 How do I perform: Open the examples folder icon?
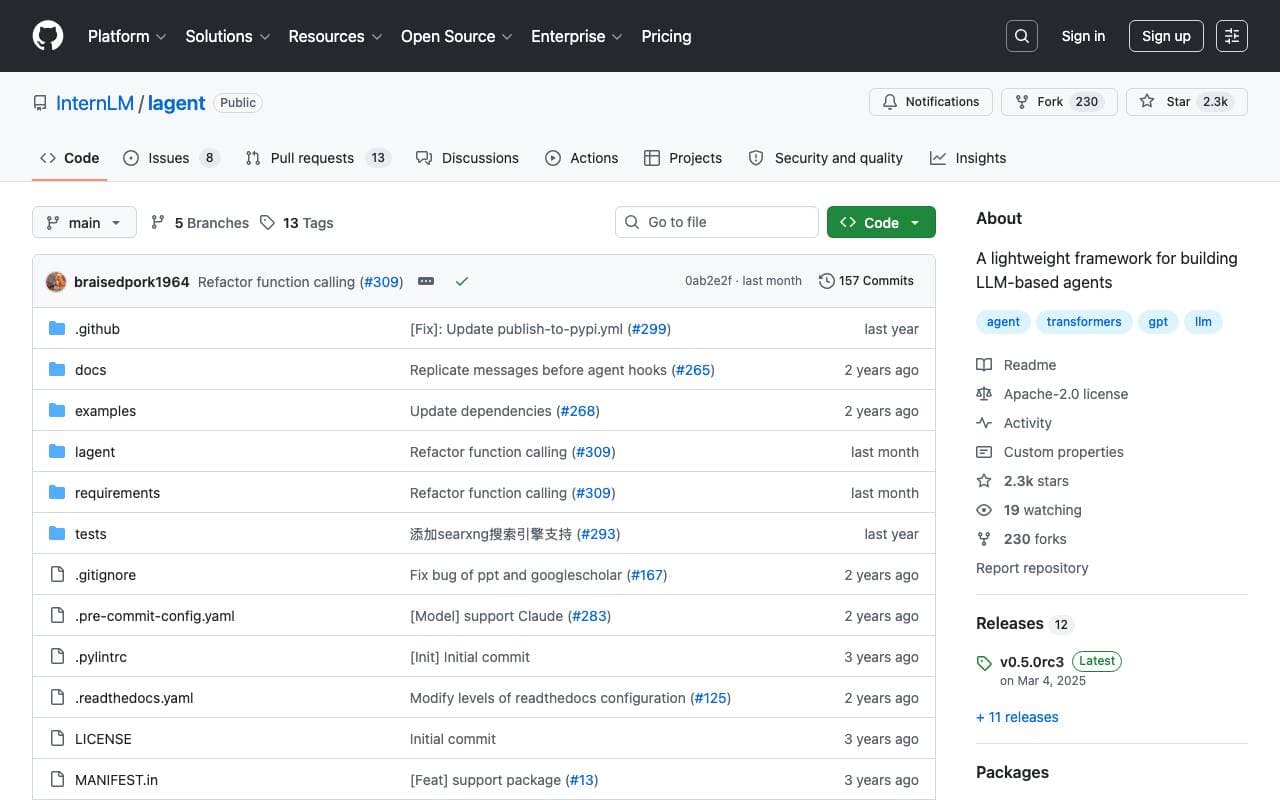point(57,411)
